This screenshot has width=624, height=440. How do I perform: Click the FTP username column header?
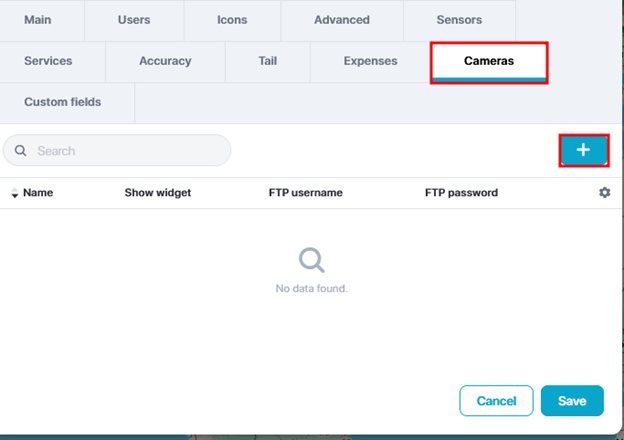[306, 193]
